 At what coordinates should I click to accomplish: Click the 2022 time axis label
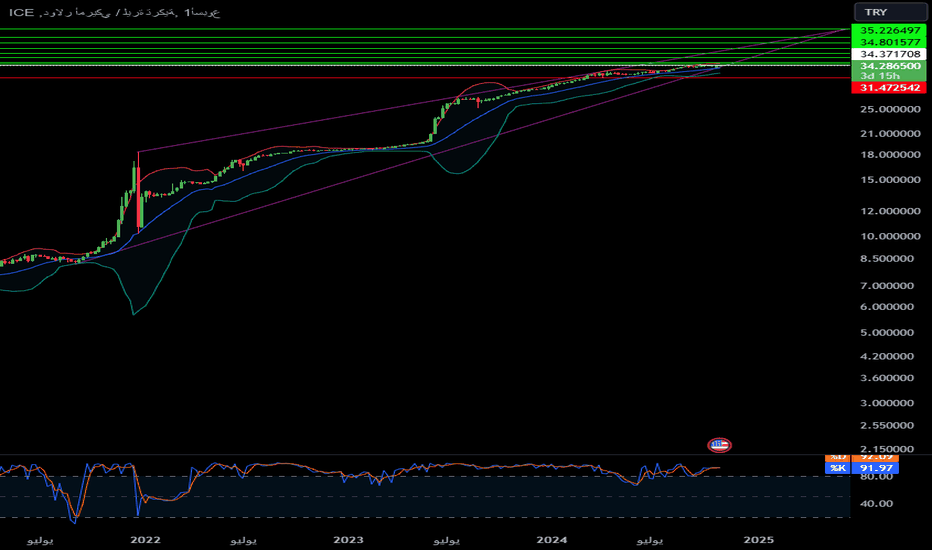(146, 540)
